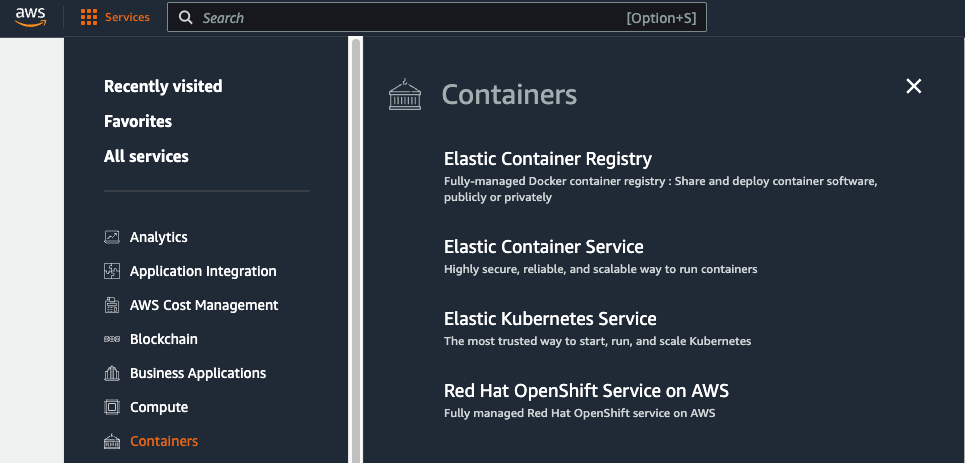Viewport: 965px width, 463px height.
Task: Click the Business Applications icon
Action: 111,373
